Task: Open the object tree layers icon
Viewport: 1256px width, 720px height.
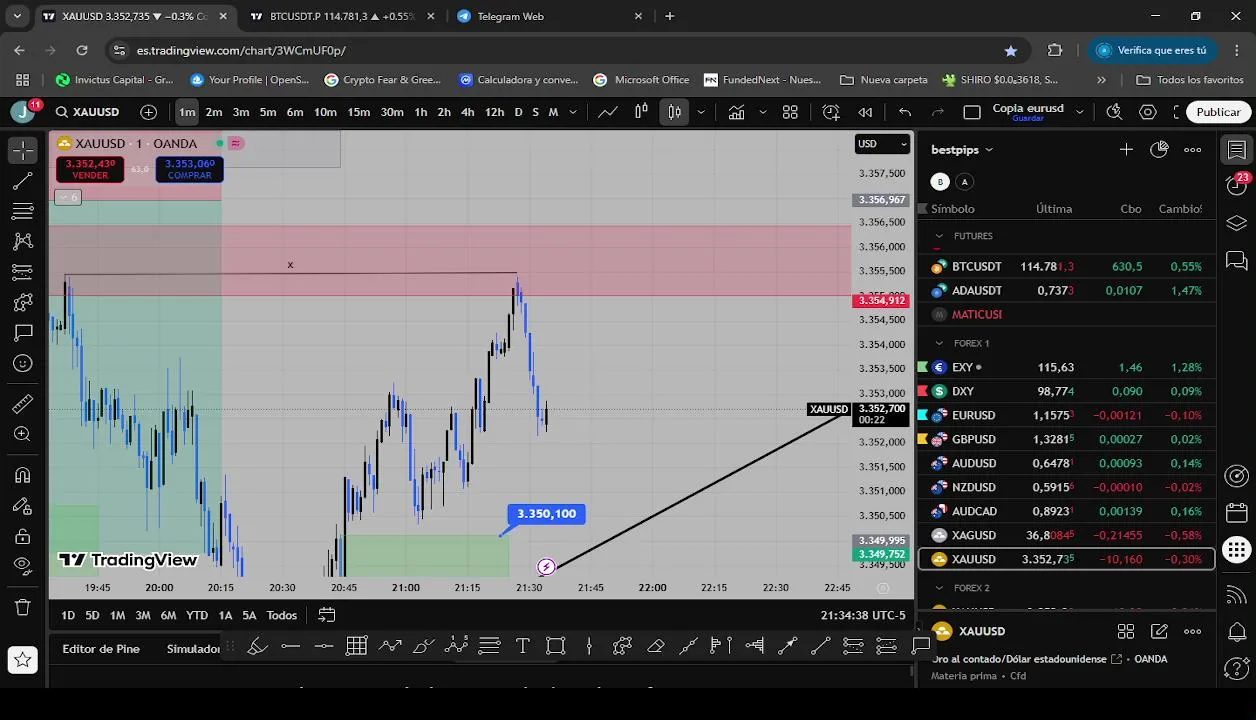Action: click(x=1237, y=223)
